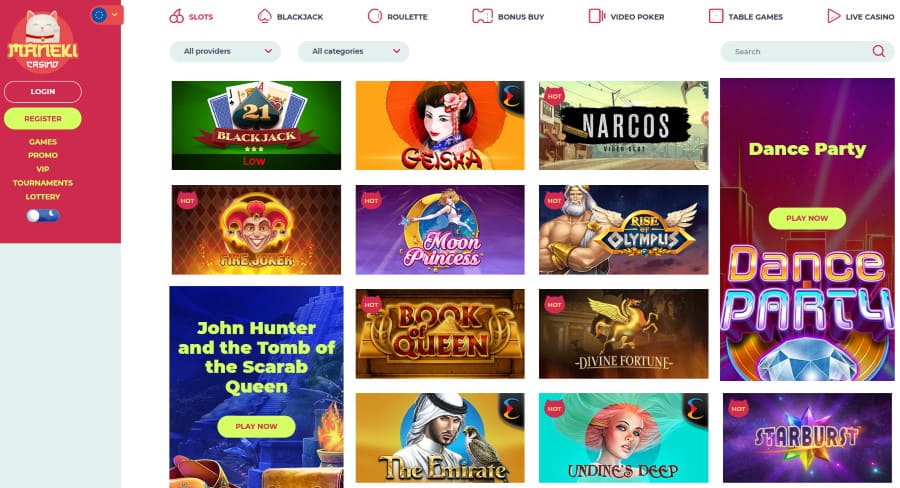Viewport: 900px width, 488px height.
Task: Click the Live Casino play icon
Action: click(x=833, y=16)
